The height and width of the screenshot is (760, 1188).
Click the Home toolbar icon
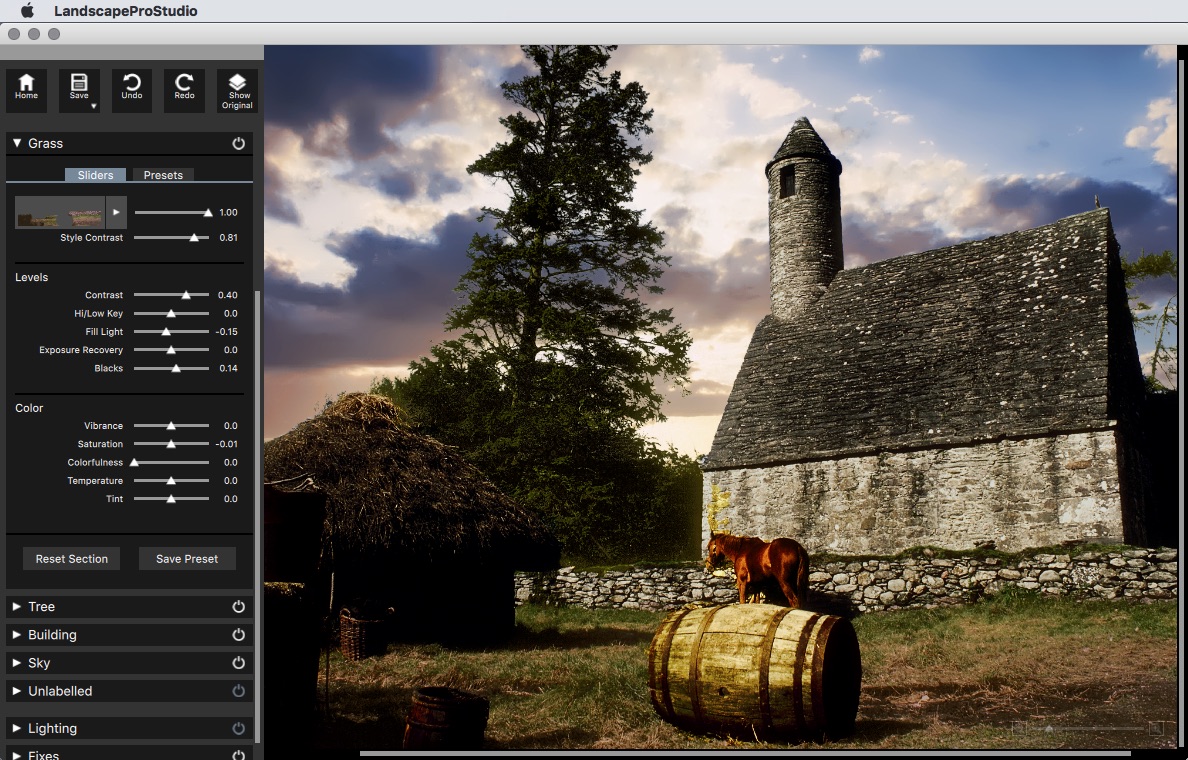(26, 89)
